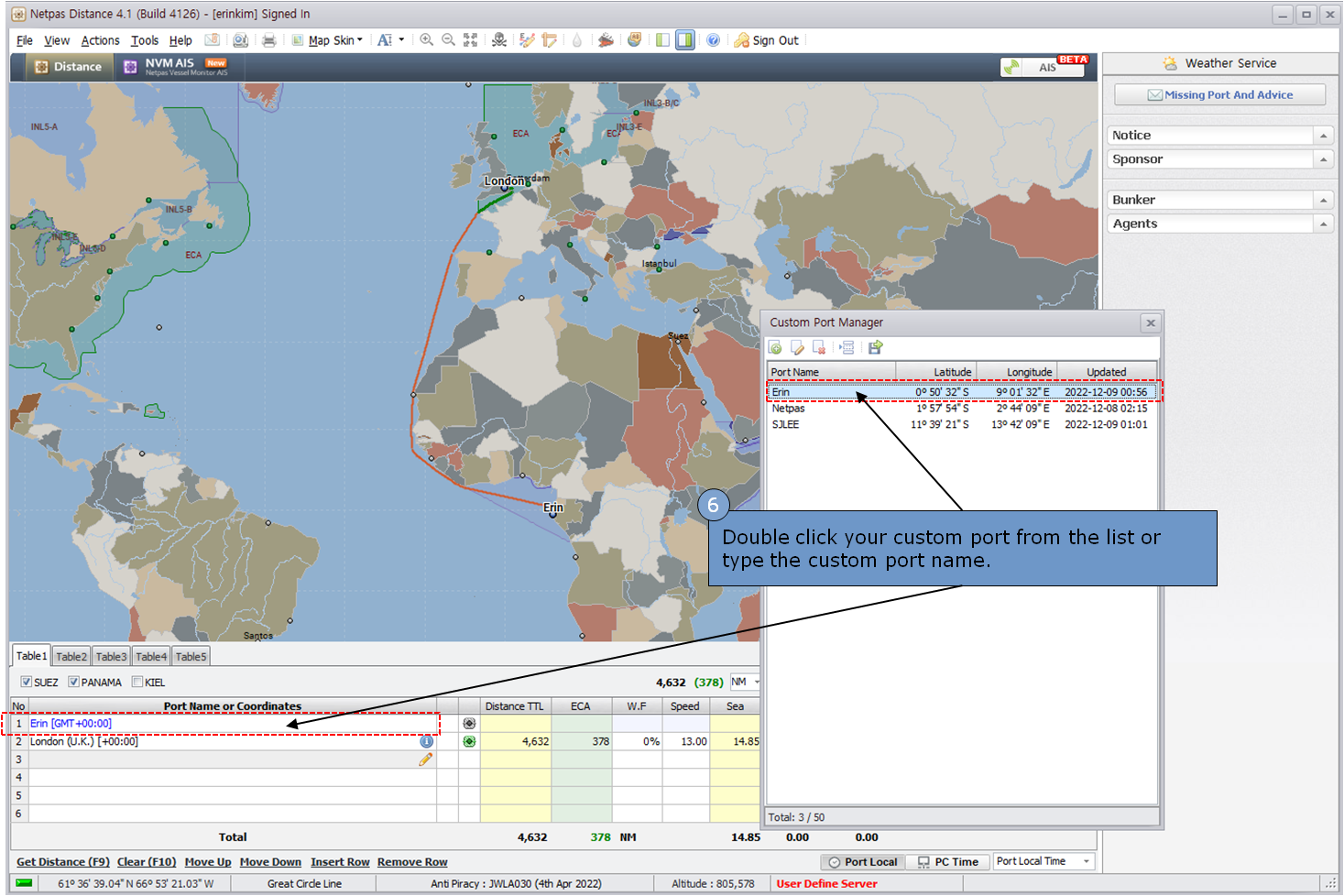Click Missing Port And Advice button
The width and height of the screenshot is (1344, 896).
1219,94
